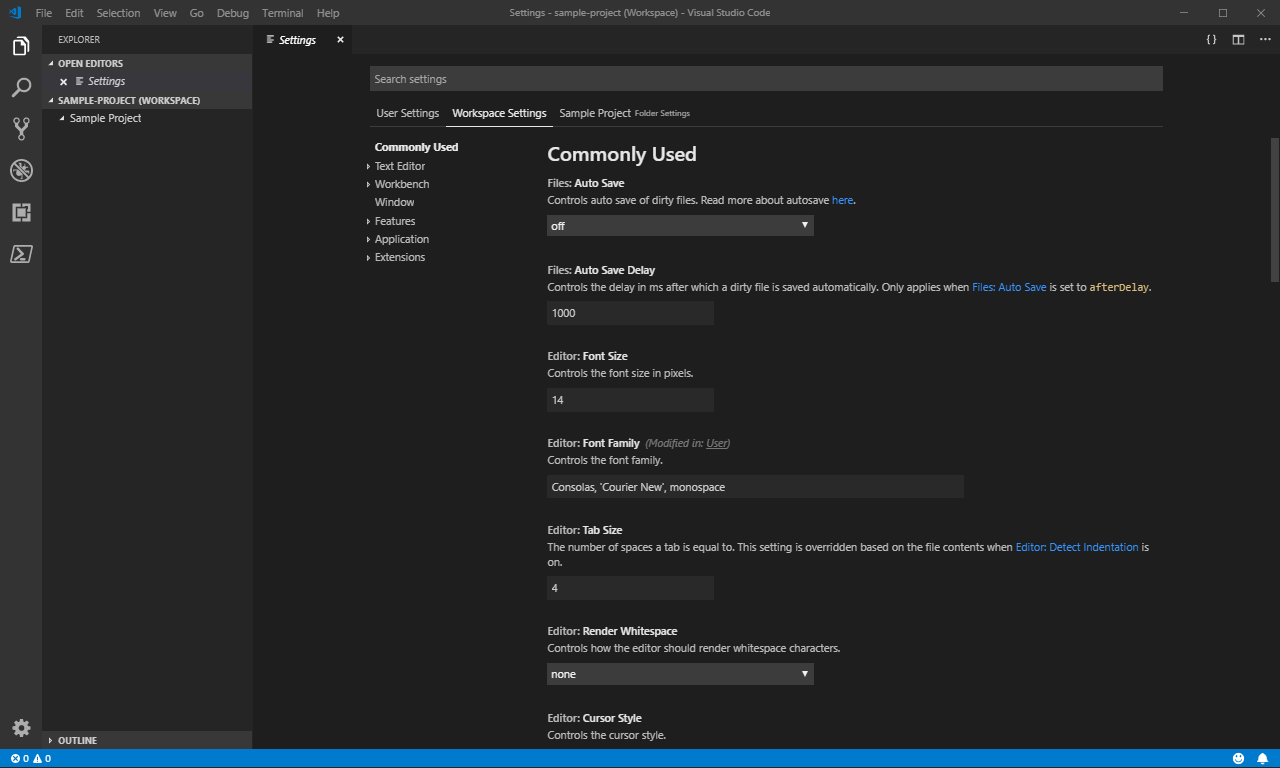This screenshot has height=768, width=1280.
Task: Open the File menu
Action: point(44,13)
